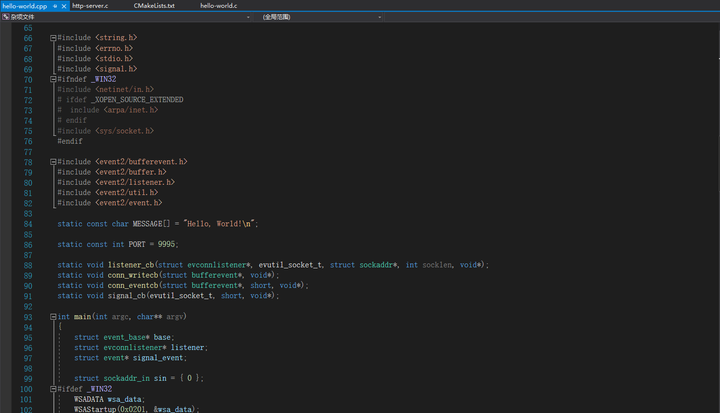The height and width of the screenshot is (413, 720).
Task: Collapse the #ifdef _WIN32 block at line 100
Action: [53, 389]
